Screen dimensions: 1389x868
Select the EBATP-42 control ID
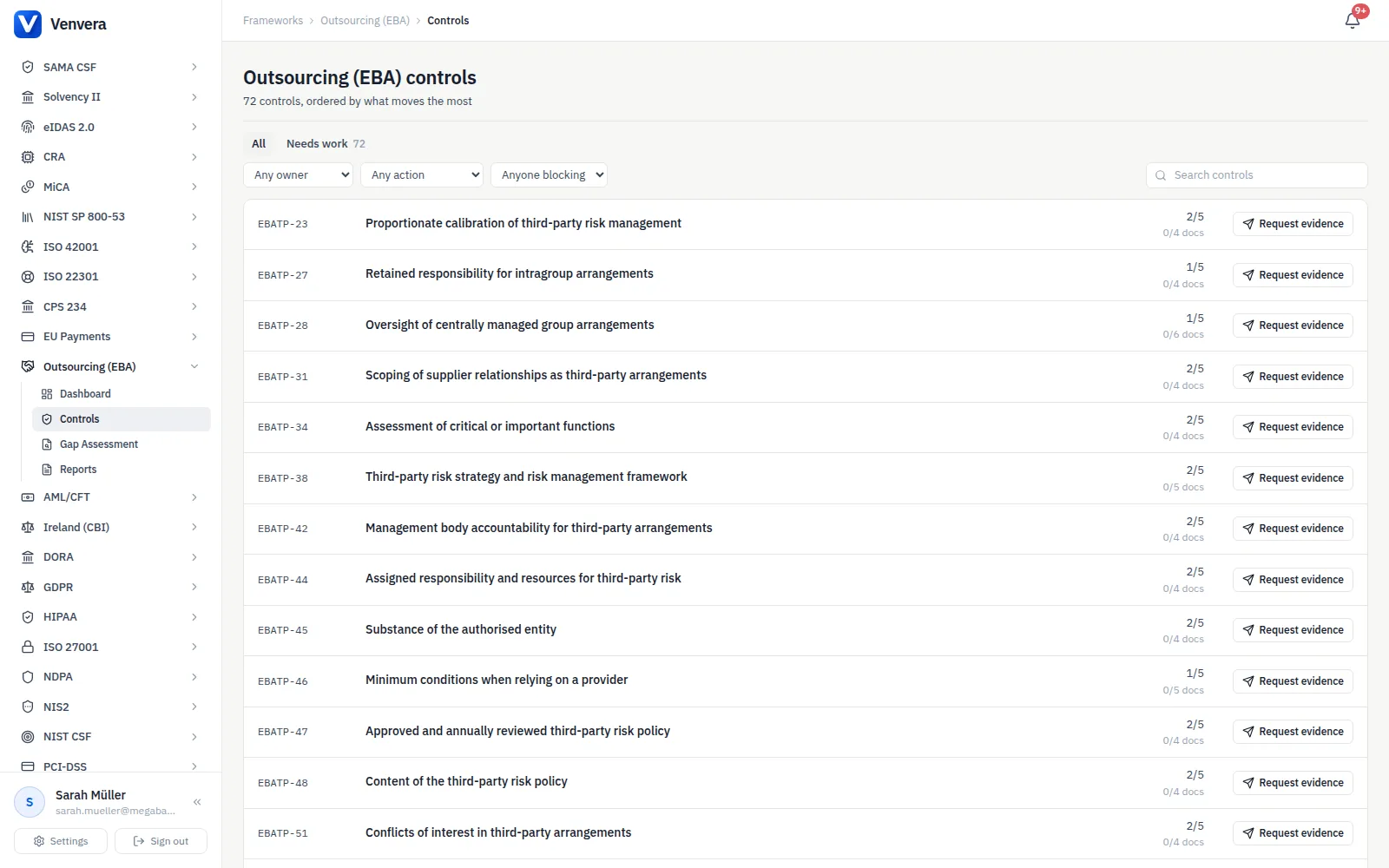point(283,529)
